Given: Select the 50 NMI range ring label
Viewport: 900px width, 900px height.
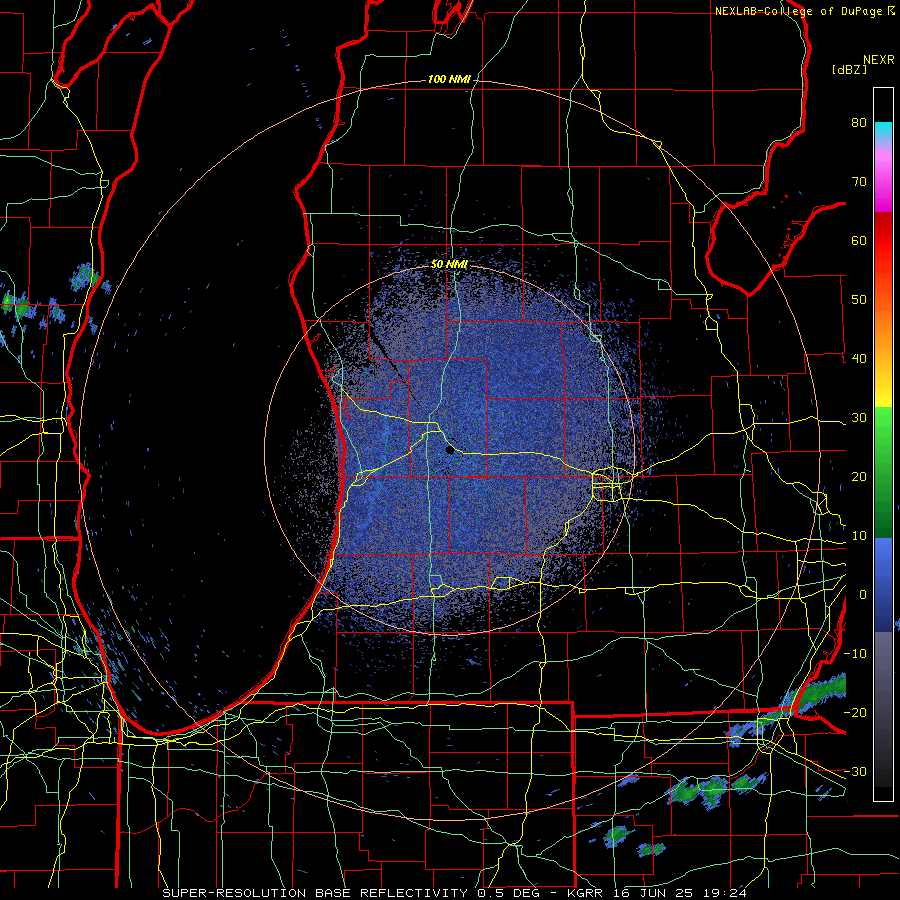Looking at the screenshot, I should coord(449,265).
